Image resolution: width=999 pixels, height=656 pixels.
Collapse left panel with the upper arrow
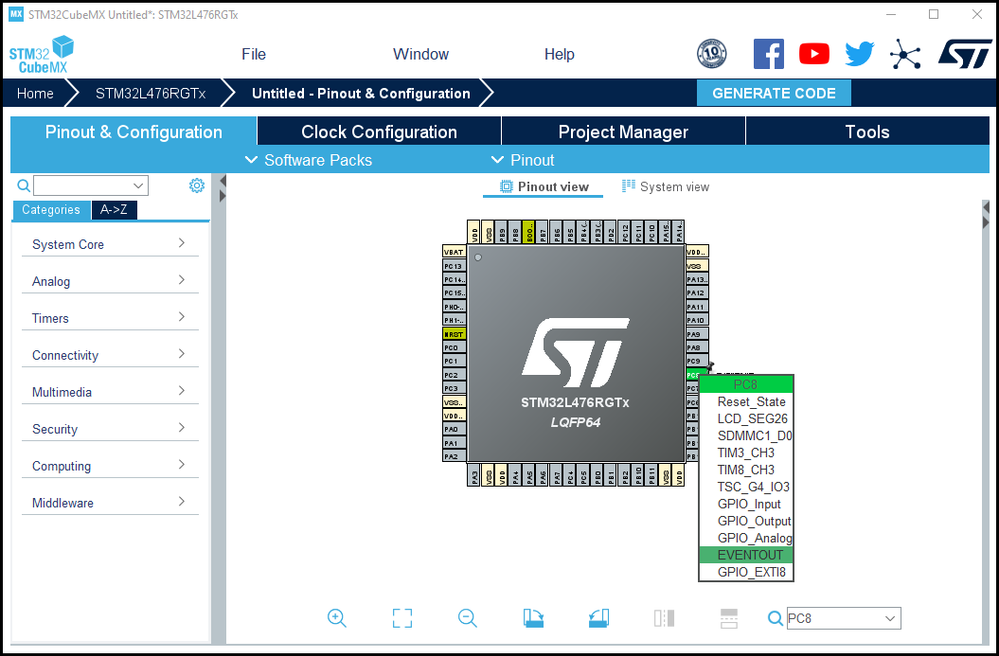(222, 181)
